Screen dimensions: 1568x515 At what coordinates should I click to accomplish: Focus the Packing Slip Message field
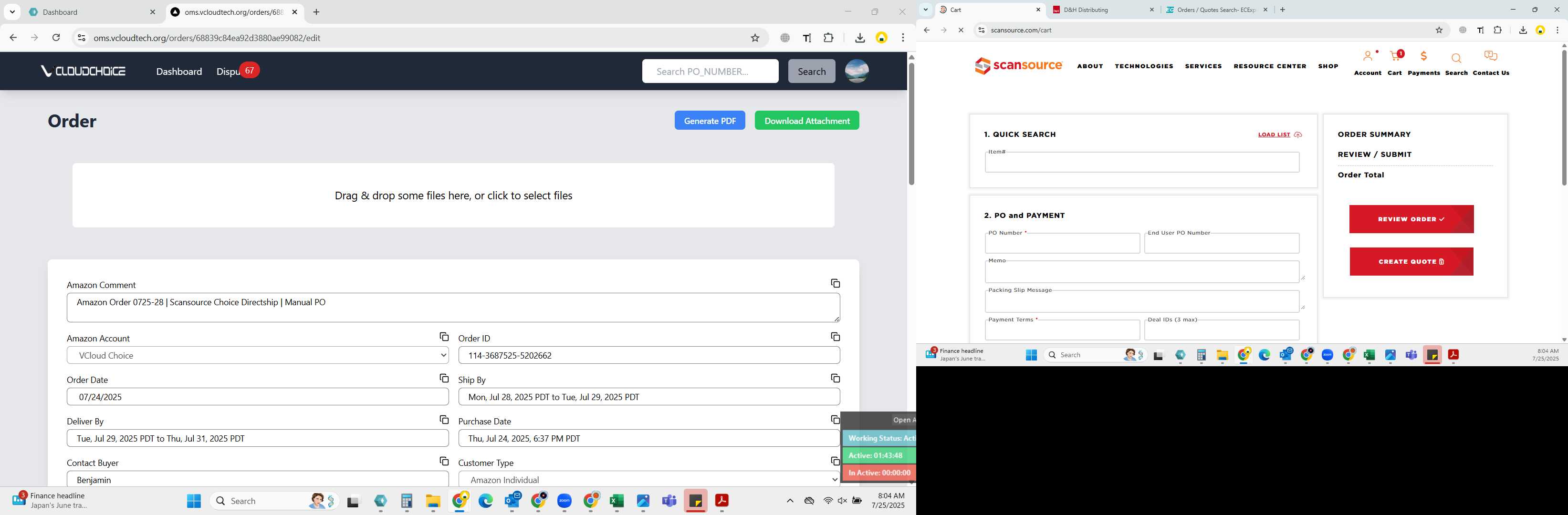[1142, 301]
